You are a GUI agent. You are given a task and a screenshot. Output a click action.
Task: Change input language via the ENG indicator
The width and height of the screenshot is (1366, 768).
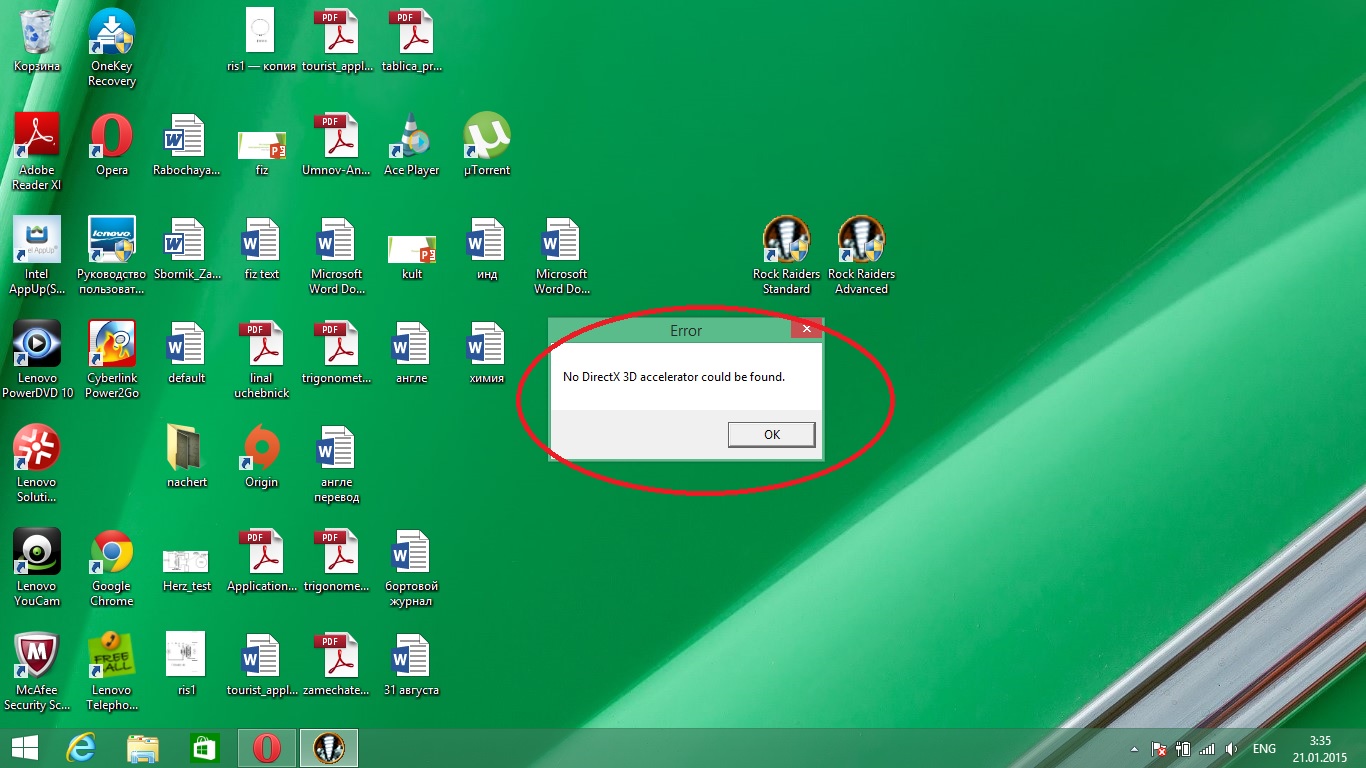1264,749
